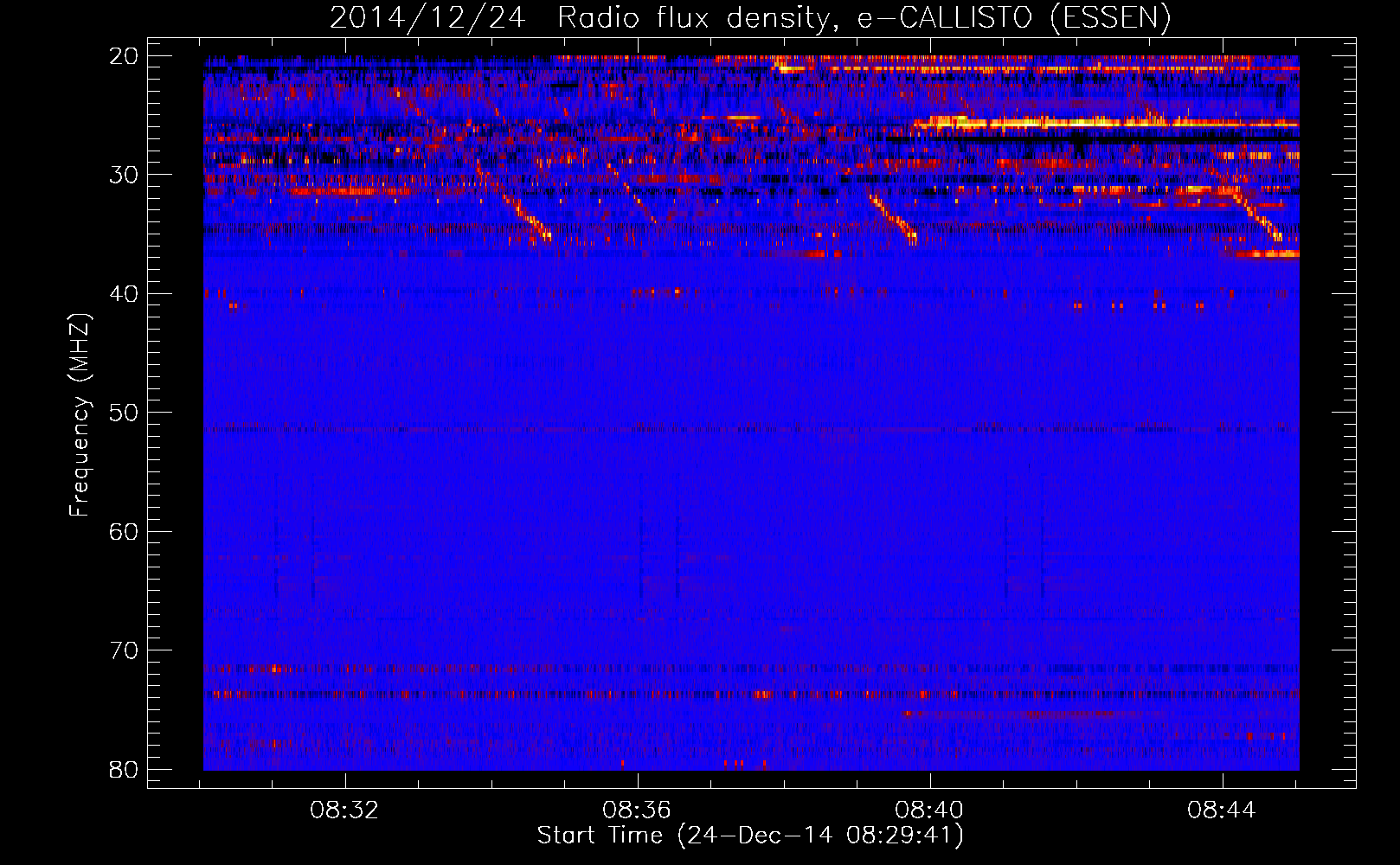1400x865 pixels.
Task: Click the 60 MHz frequency tick label
Action: pos(124,531)
